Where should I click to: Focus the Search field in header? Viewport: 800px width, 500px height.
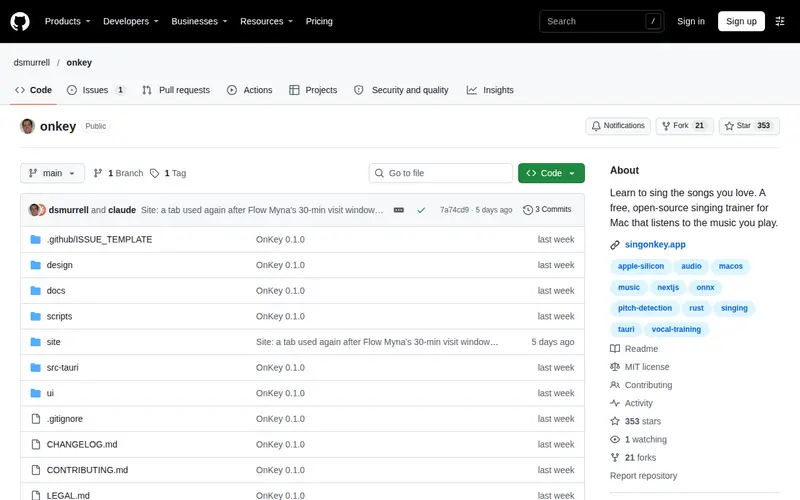click(602, 21)
